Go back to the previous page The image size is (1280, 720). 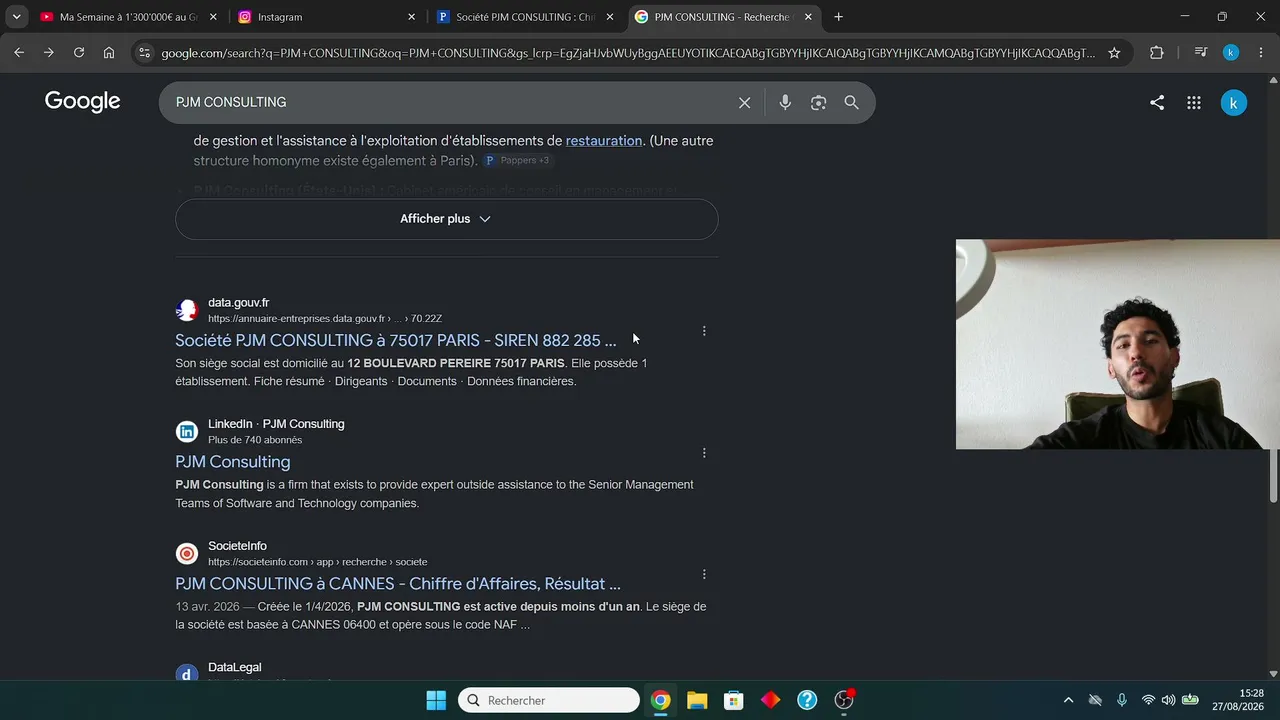(19, 53)
